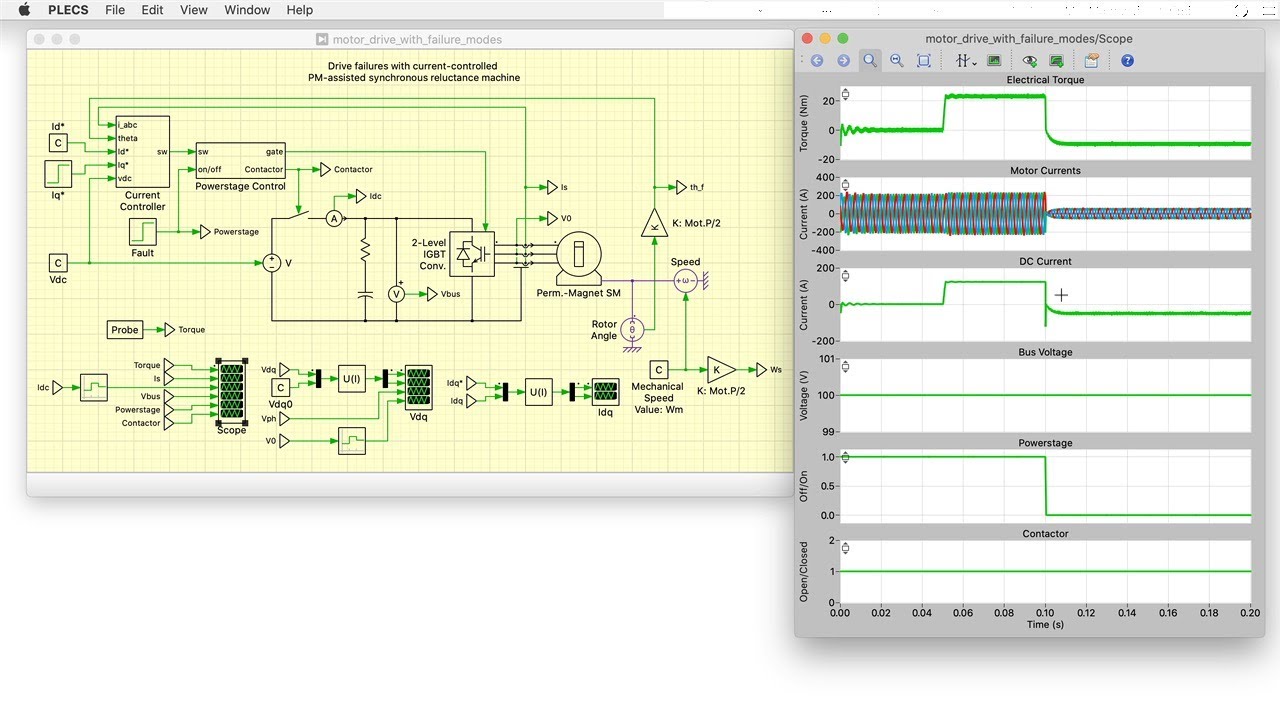This screenshot has height=720, width=1280.
Task: Select the zoom magnifier tool in Scope toolbar
Action: pos(870,61)
